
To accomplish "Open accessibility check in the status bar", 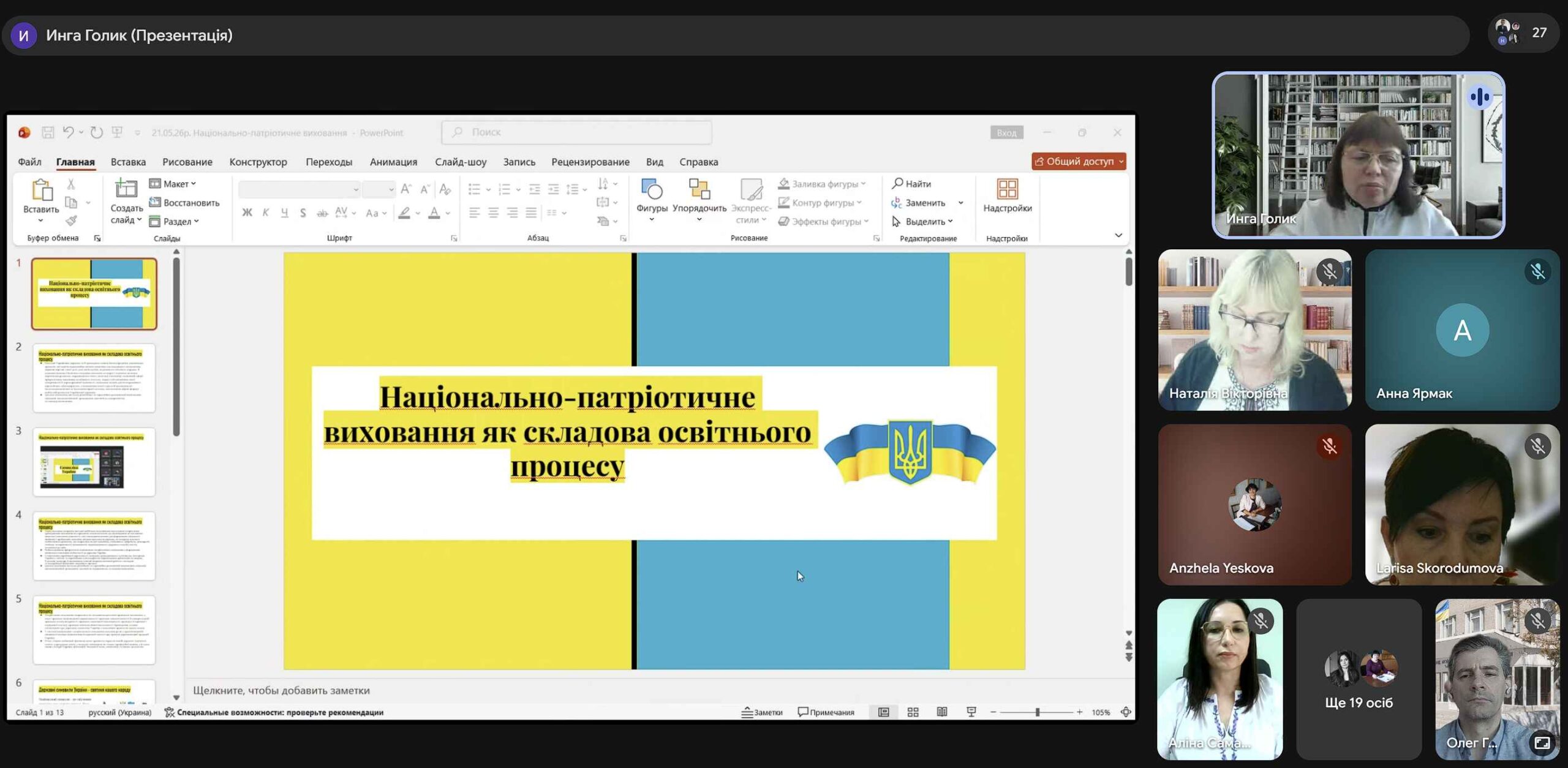I will click(274, 712).
